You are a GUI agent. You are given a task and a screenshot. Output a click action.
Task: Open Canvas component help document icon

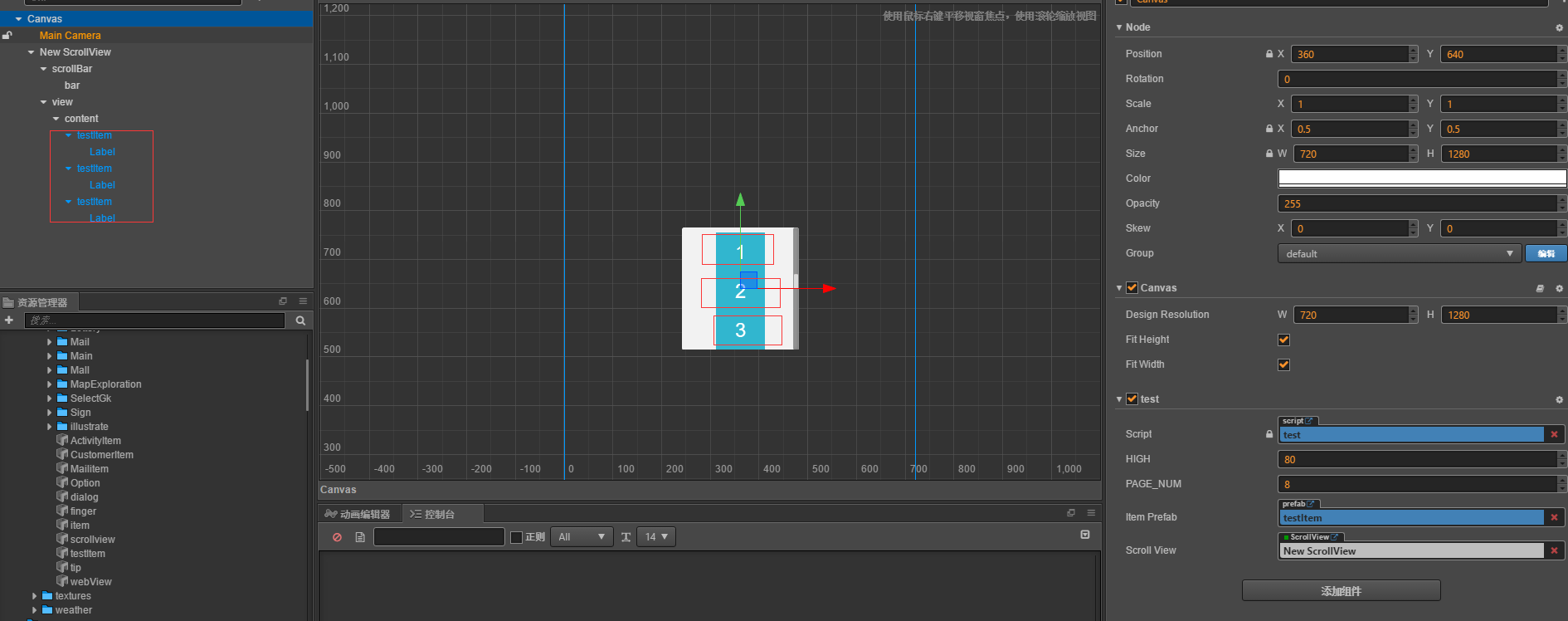[1540, 288]
